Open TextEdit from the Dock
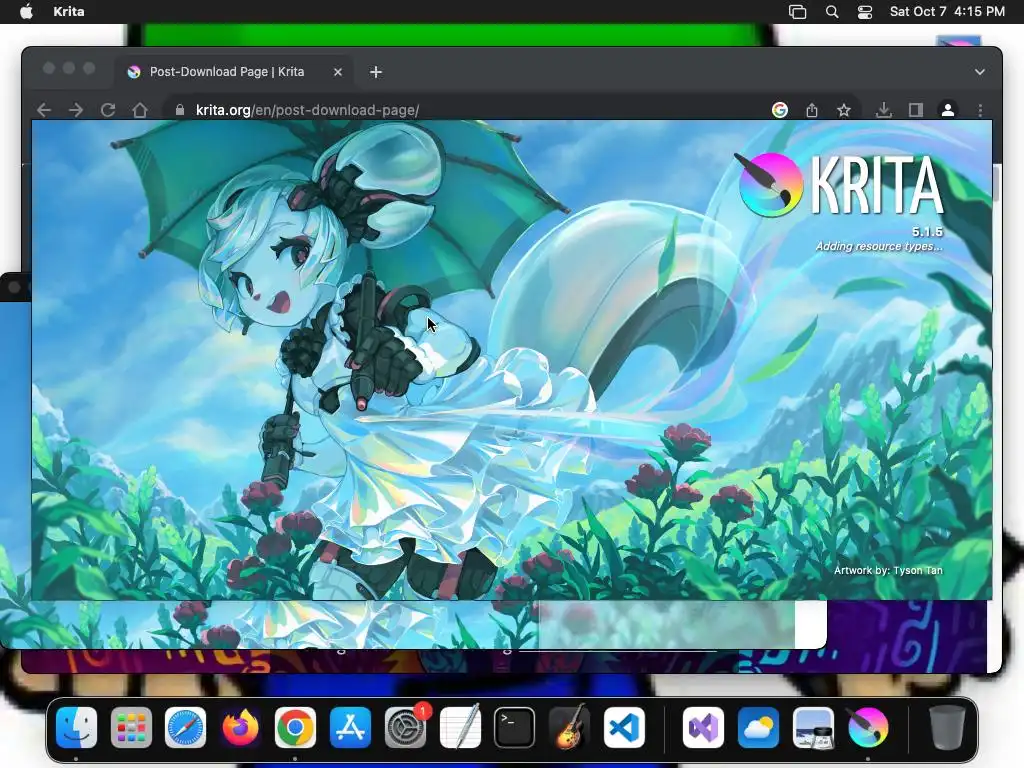 460,728
